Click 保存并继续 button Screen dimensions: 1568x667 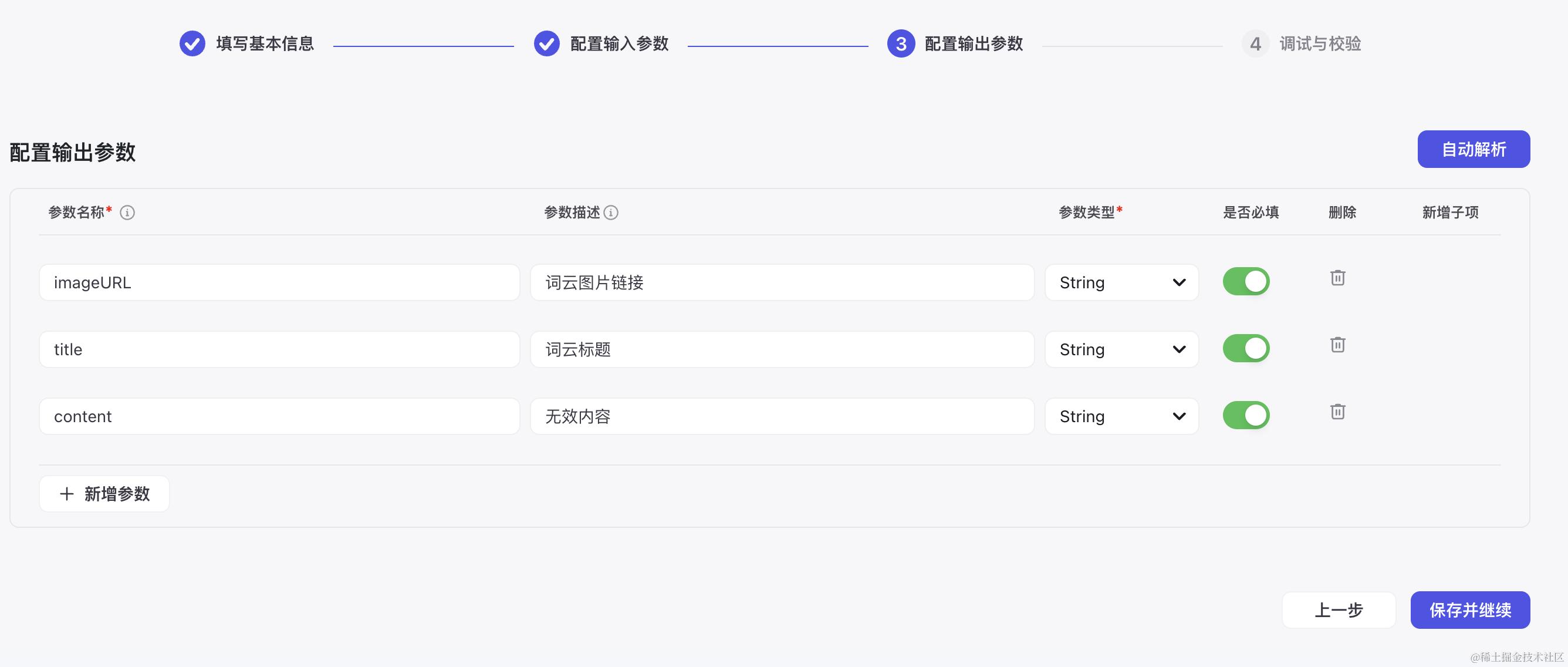click(x=1469, y=609)
